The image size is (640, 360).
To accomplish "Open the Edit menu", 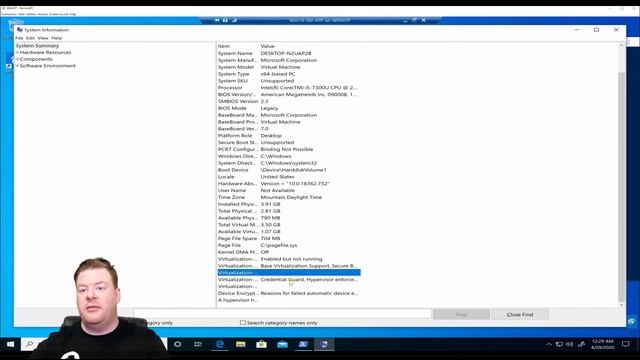I will [x=30, y=38].
